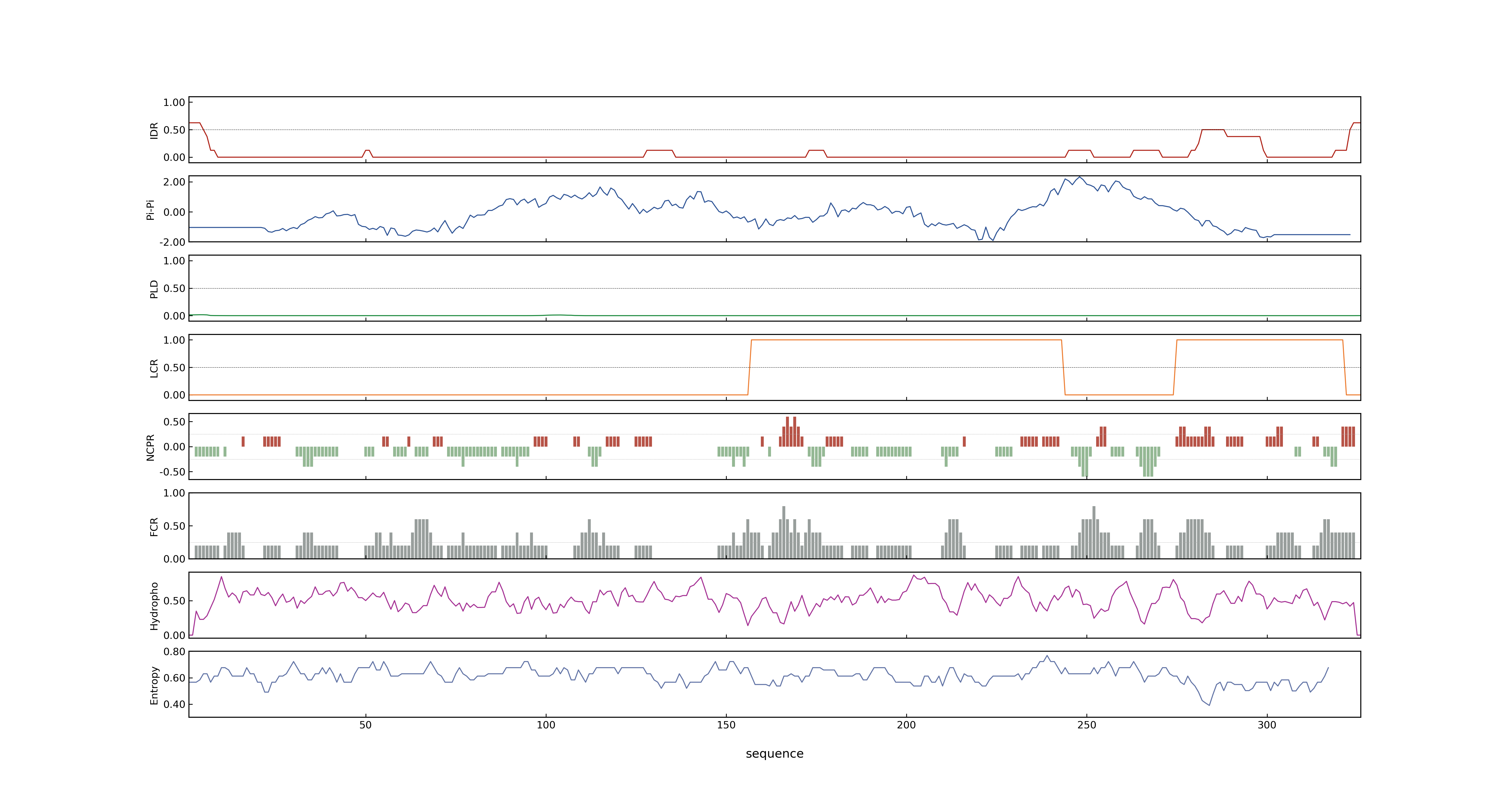The width and height of the screenshot is (1512, 806).
Task: Click the "LCR" y-axis label
Action: click(154, 368)
